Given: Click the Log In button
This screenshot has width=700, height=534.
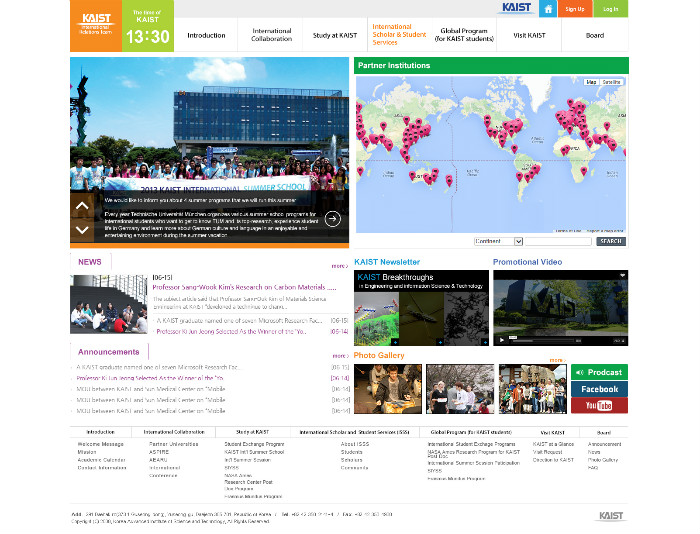Looking at the screenshot, I should (x=610, y=9).
